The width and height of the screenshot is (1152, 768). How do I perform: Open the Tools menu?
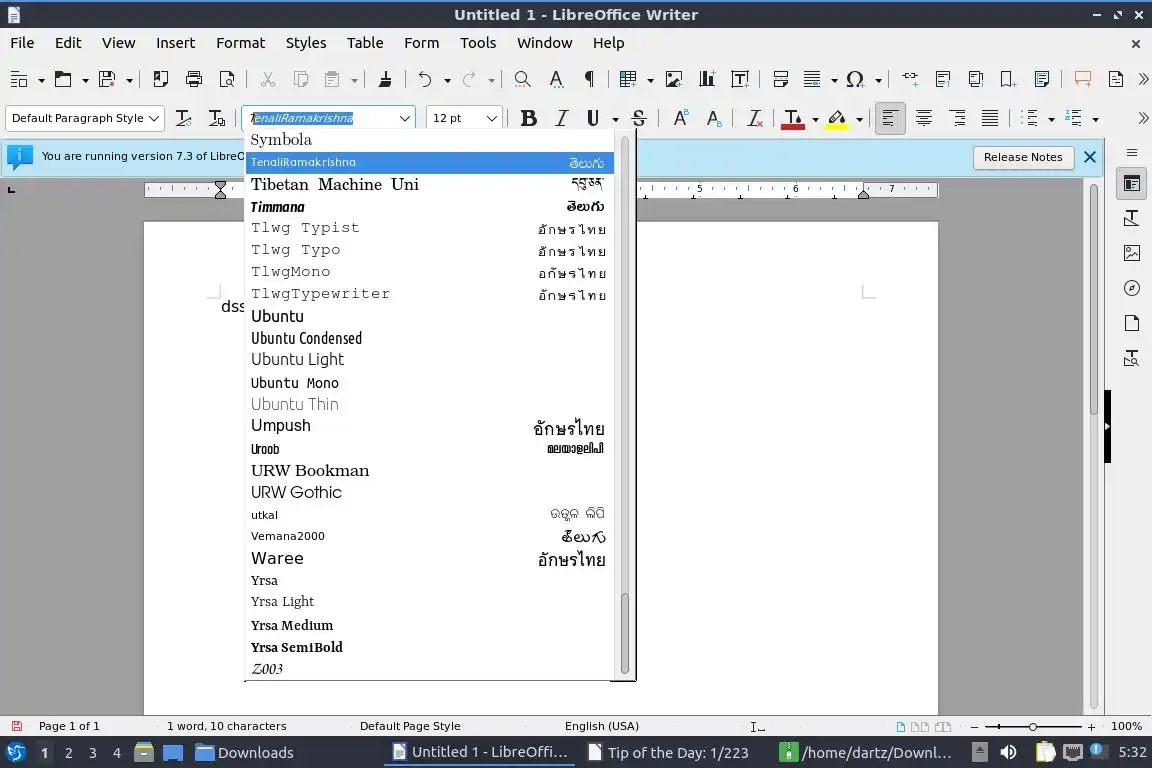tap(478, 43)
